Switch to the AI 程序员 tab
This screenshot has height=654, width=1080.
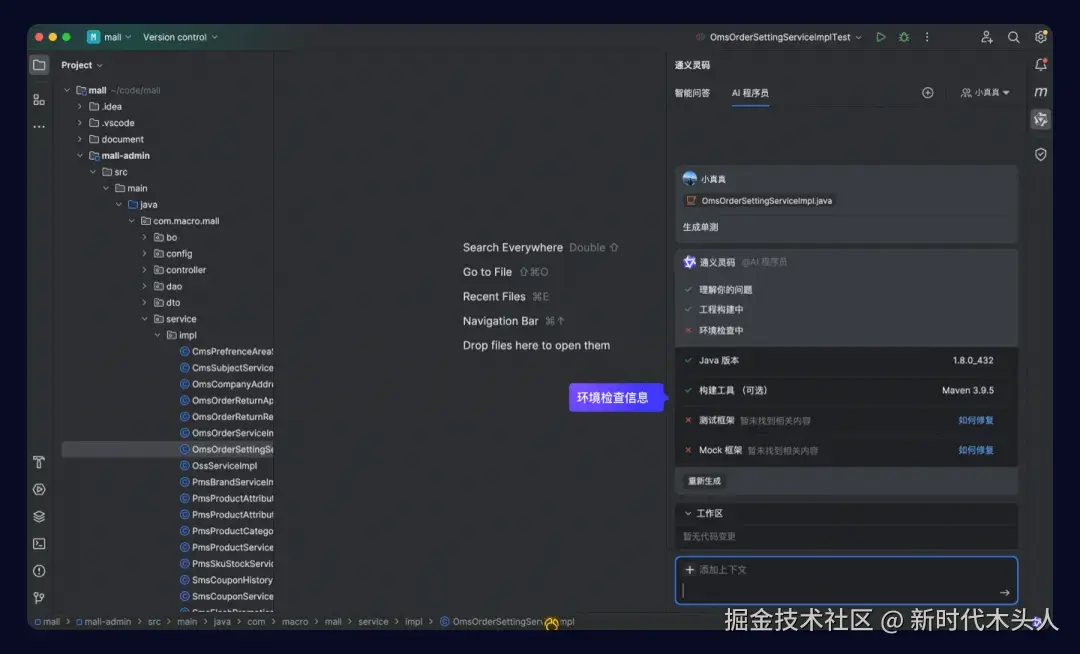750,93
